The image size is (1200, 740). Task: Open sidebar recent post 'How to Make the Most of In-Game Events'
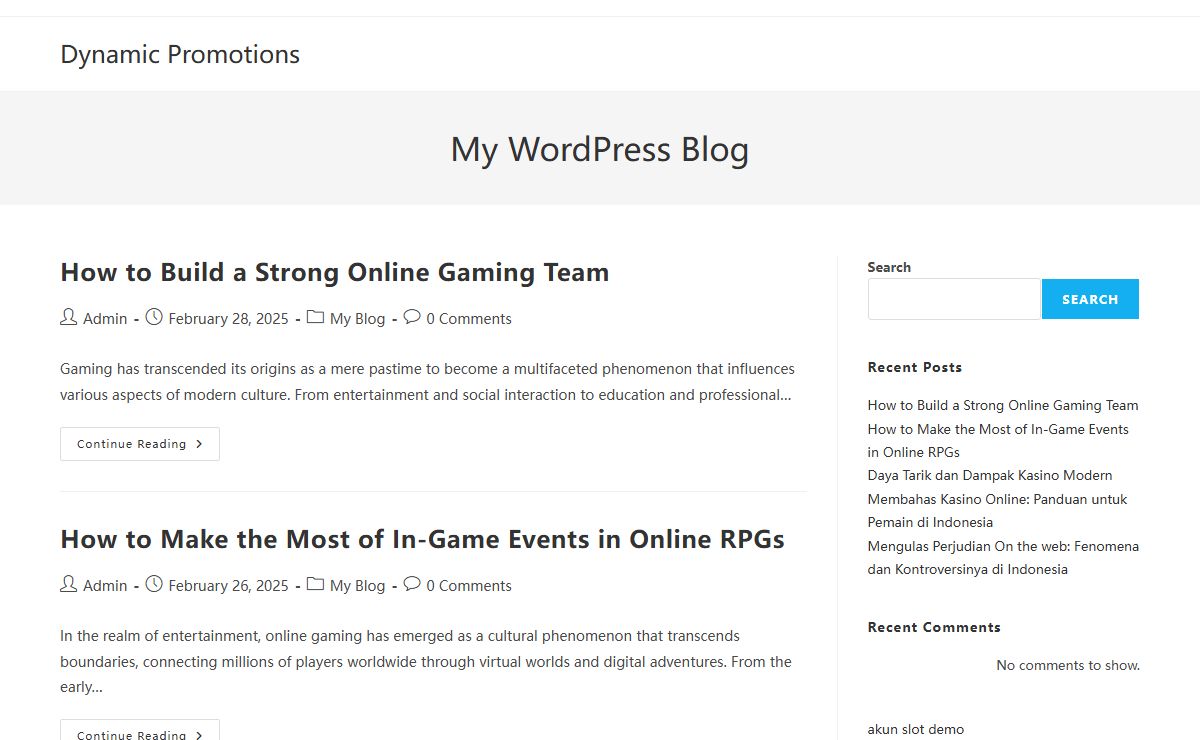[x=998, y=440]
